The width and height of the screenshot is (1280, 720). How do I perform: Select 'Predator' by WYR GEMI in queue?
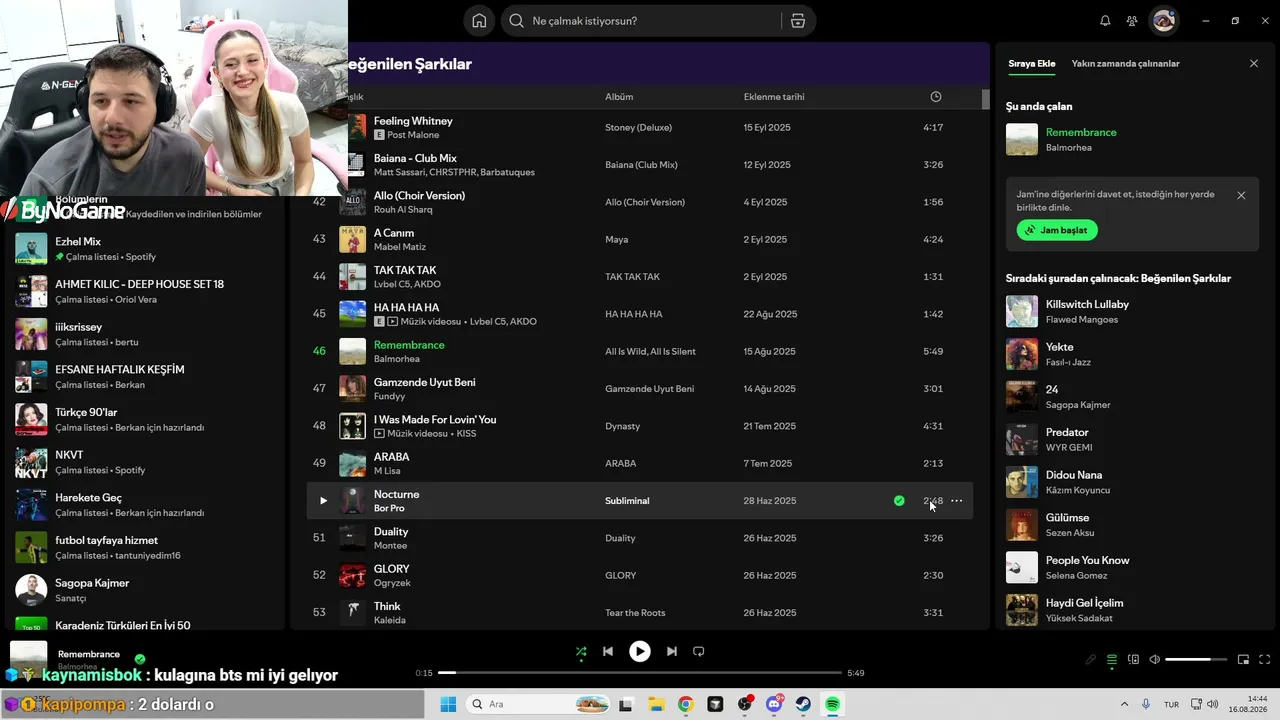[x=1132, y=439]
